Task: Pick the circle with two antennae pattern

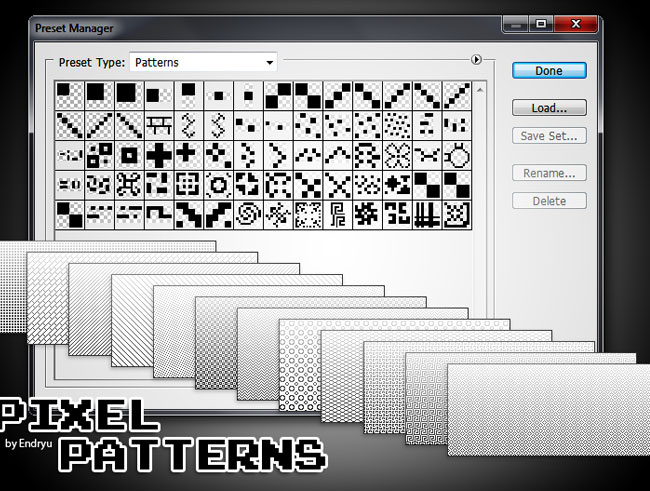Action: [457, 155]
